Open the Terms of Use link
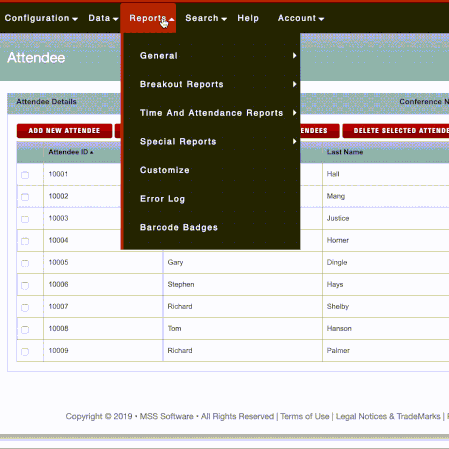Viewport: 449px width, 449px height. click(305, 416)
